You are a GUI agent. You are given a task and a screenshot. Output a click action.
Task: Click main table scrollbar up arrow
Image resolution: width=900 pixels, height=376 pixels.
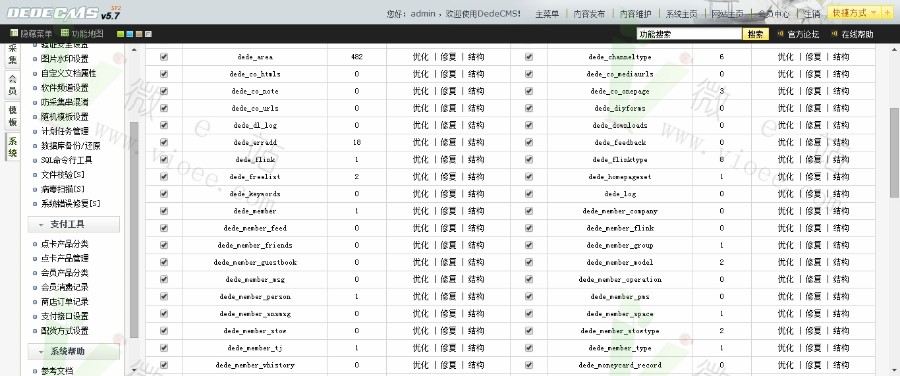pos(894,50)
